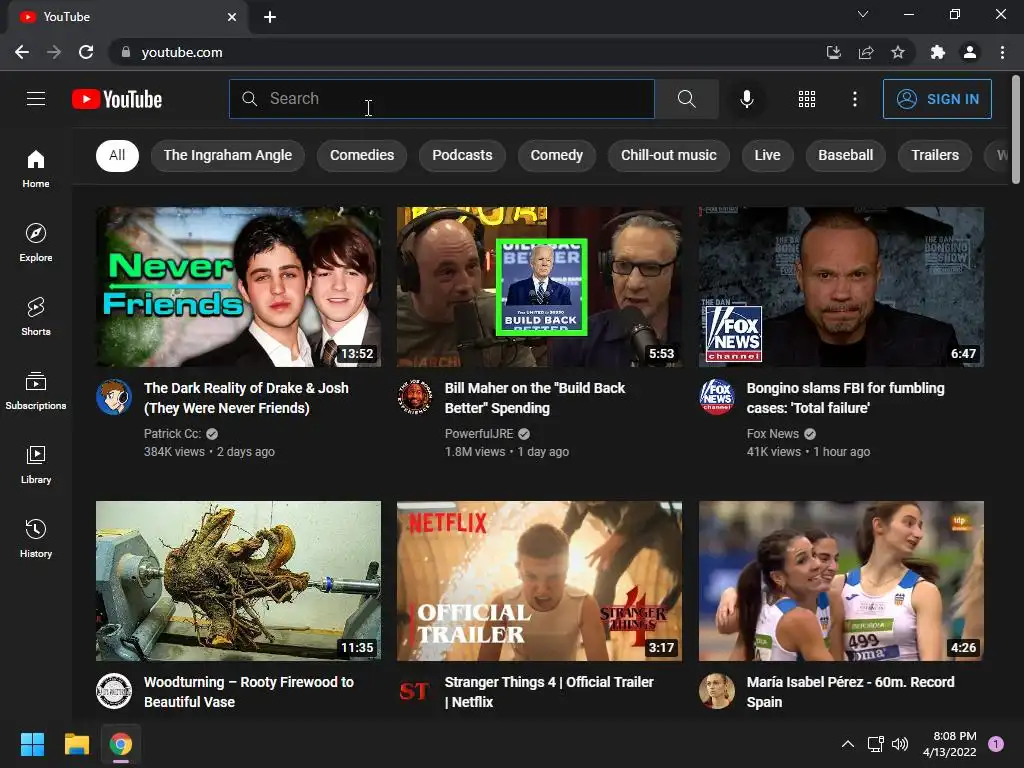
Task: Show hidden system tray icons
Action: (848, 744)
